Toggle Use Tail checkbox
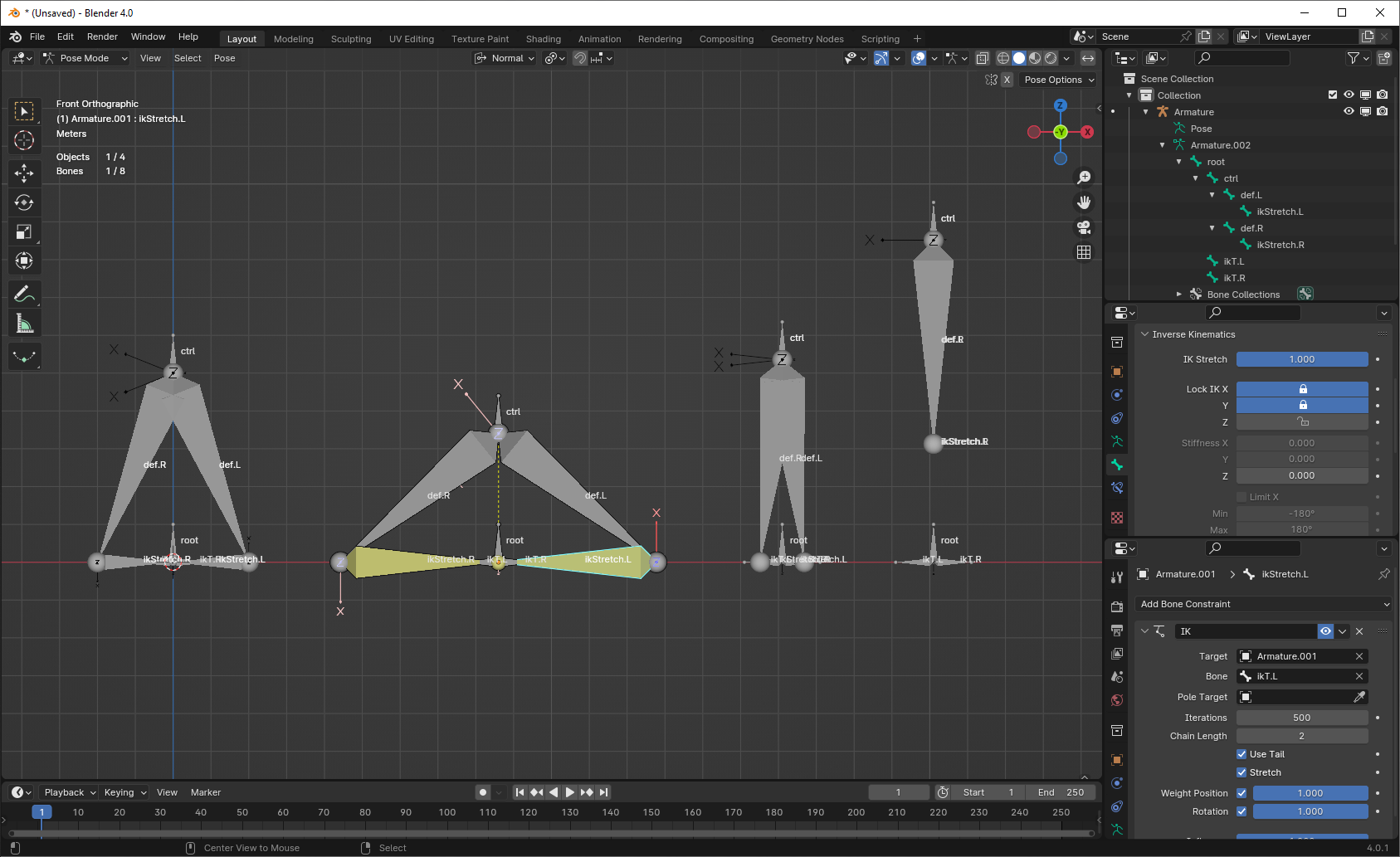Viewport: 1400px width, 857px height. pos(1241,754)
